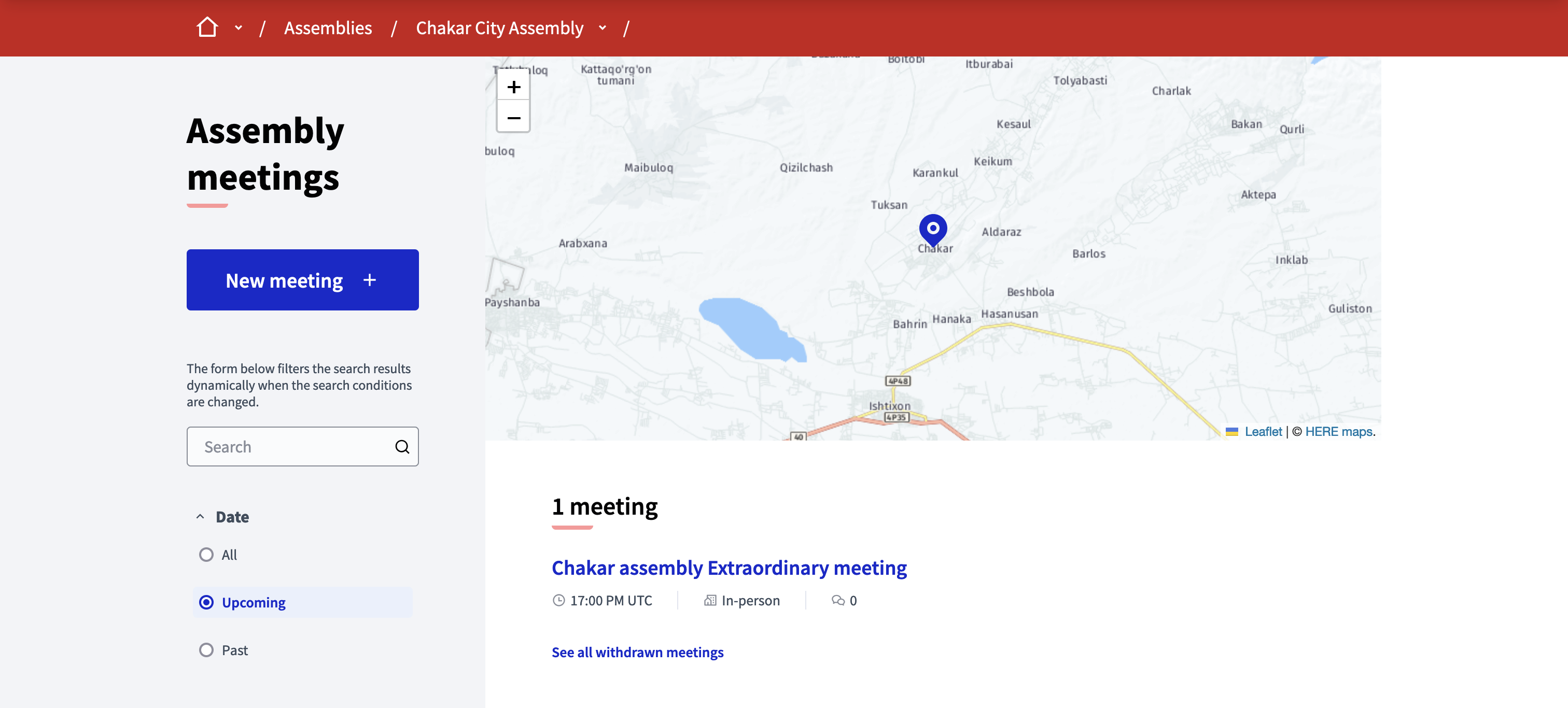
Task: Click the Assemblies breadcrumb menu item
Action: pyautogui.click(x=328, y=27)
